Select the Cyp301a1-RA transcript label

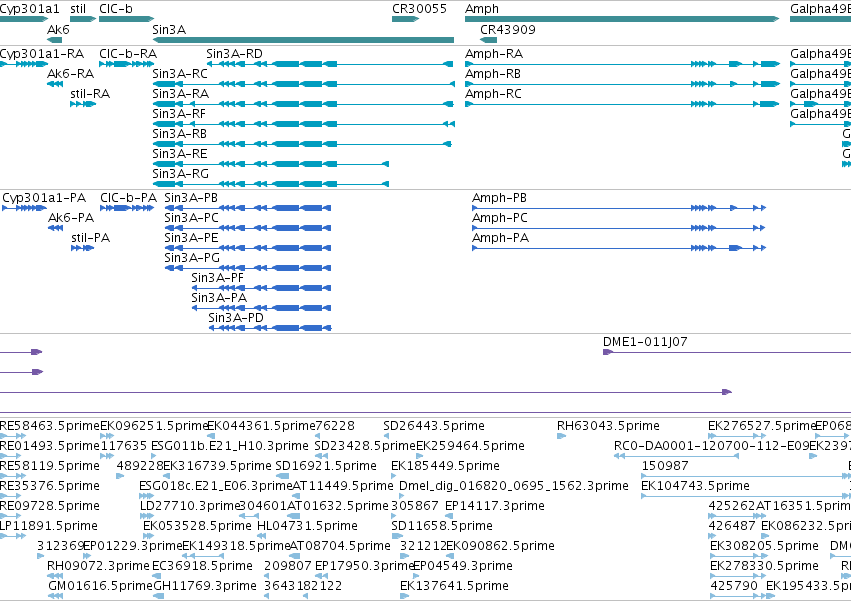tap(42, 54)
